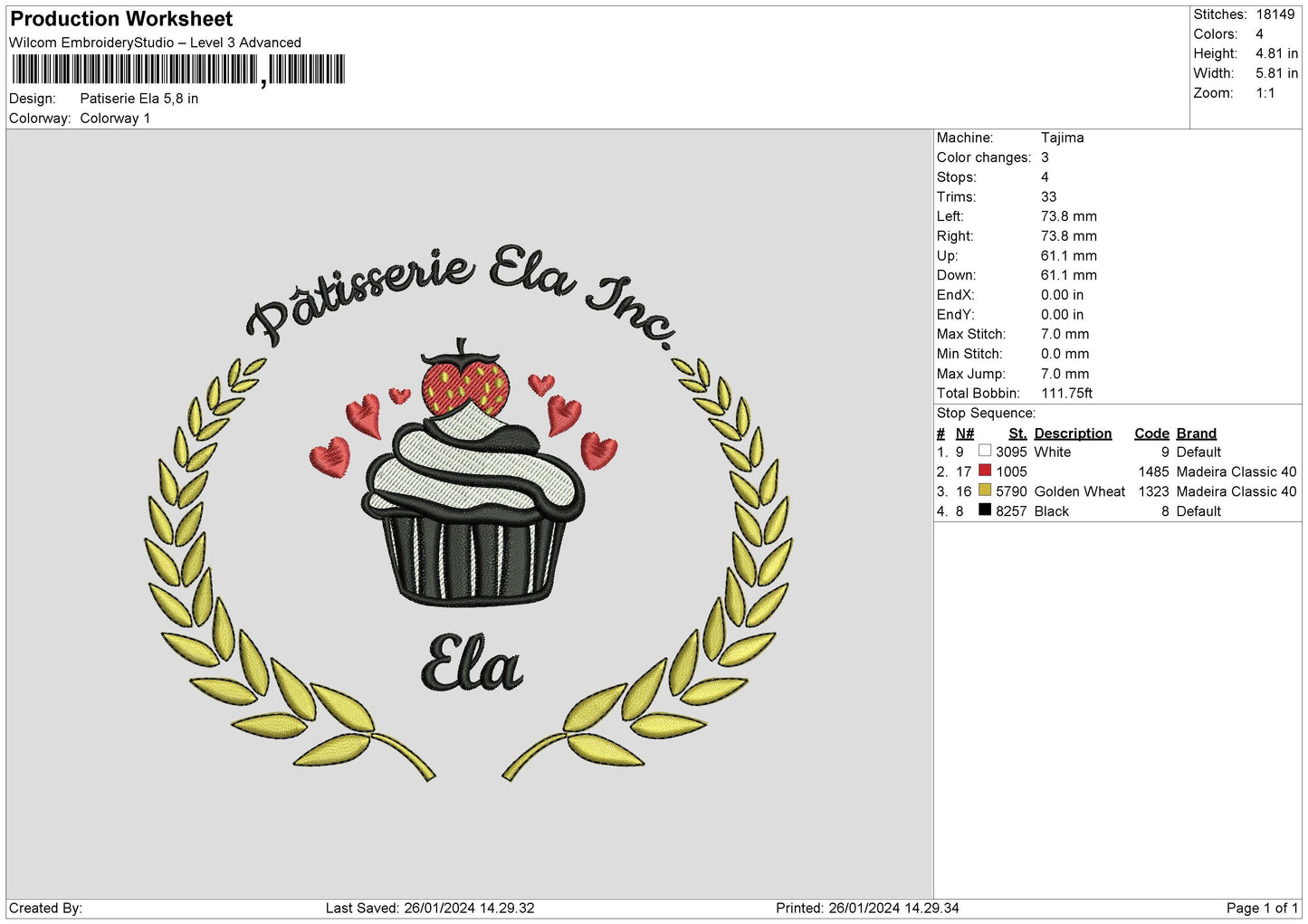The width and height of the screenshot is (1308, 924).
Task: Click the 'N#' column header
Action: pyautogui.click(x=965, y=433)
